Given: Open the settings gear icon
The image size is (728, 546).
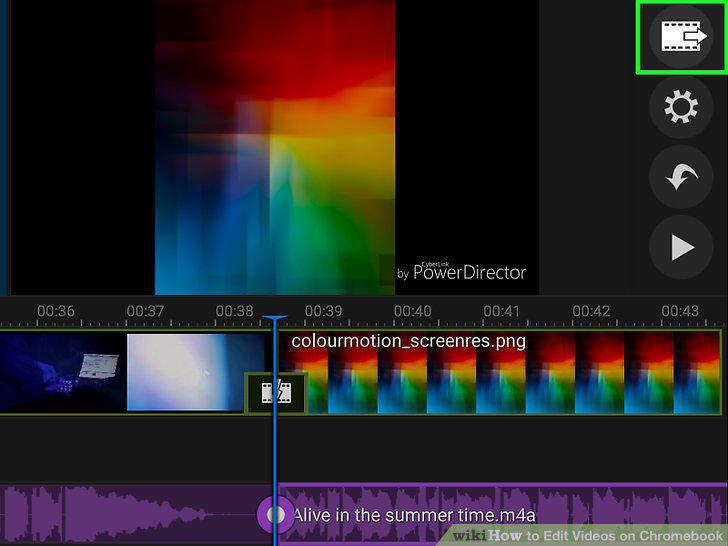Looking at the screenshot, I should coord(681,107).
